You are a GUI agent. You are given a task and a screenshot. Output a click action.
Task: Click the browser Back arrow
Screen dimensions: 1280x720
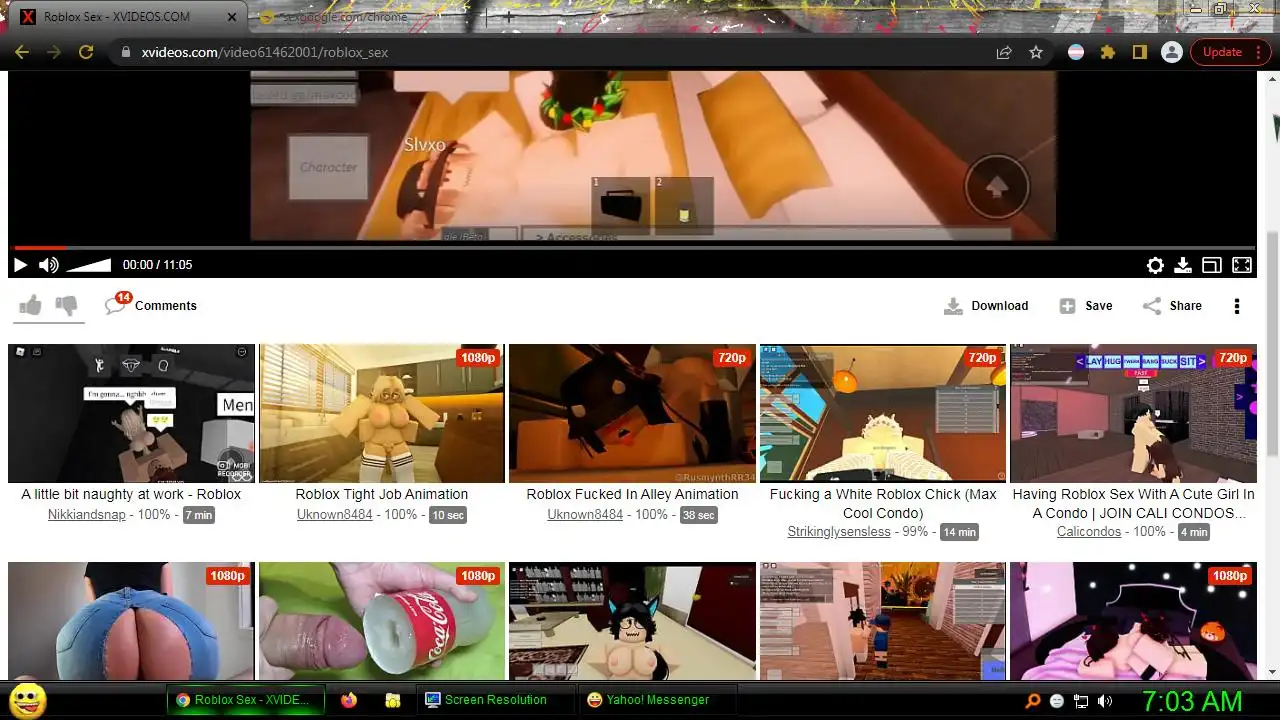[x=22, y=52]
